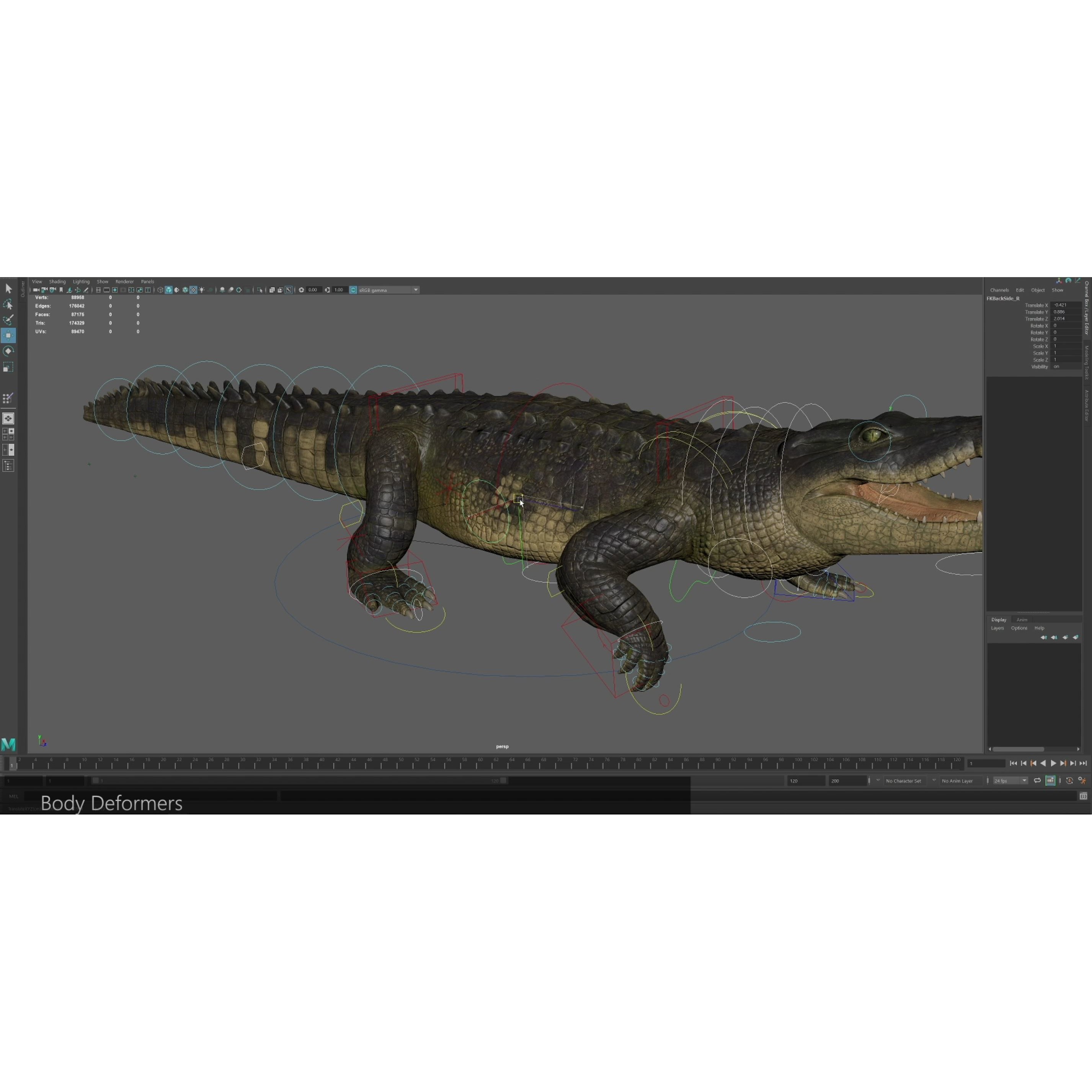Play animation forwards
Viewport: 1092px width, 1092px height.
tap(1054, 763)
